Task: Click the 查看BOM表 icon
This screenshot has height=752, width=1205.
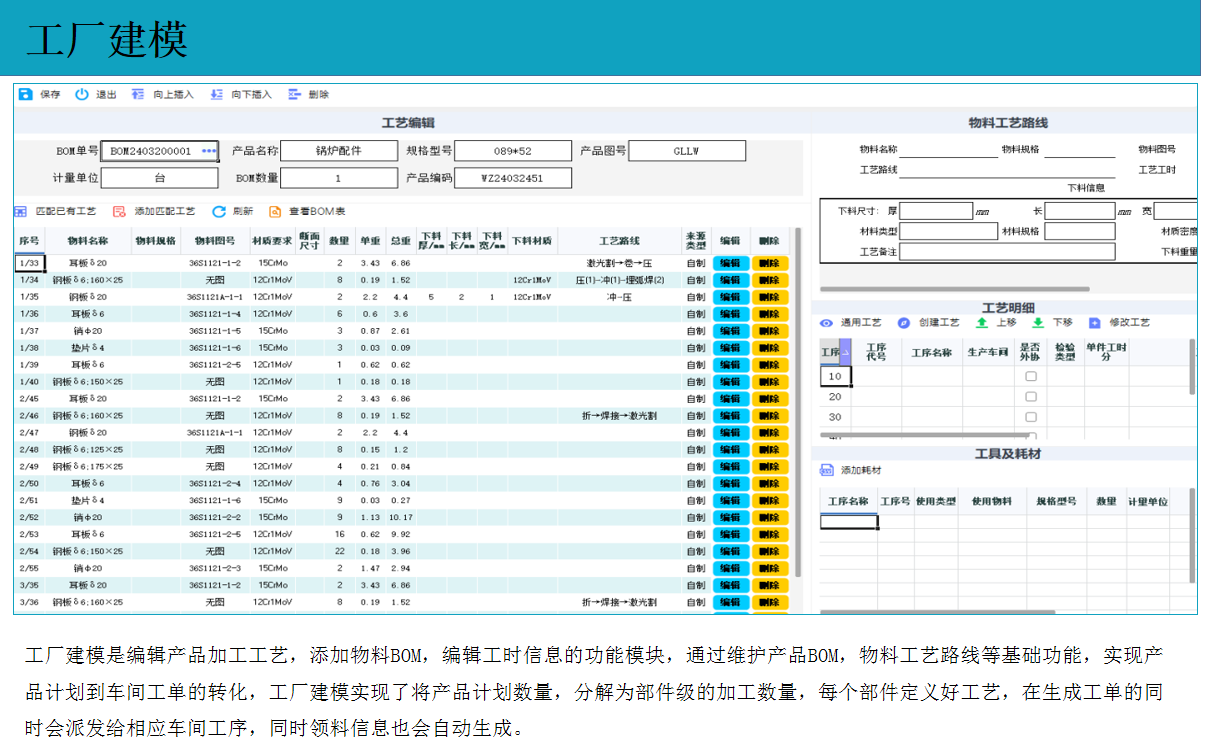Action: pos(275,212)
